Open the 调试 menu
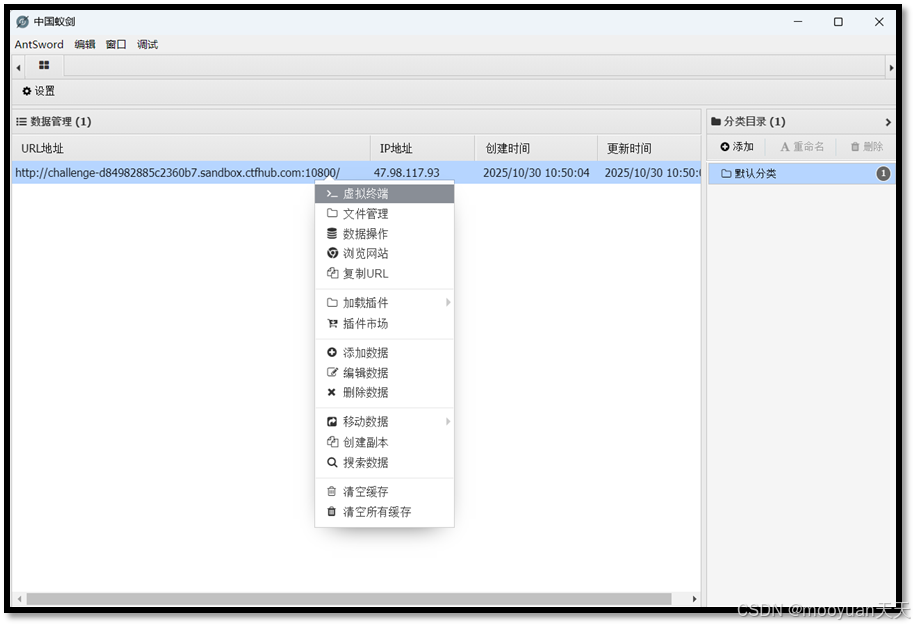 point(148,44)
